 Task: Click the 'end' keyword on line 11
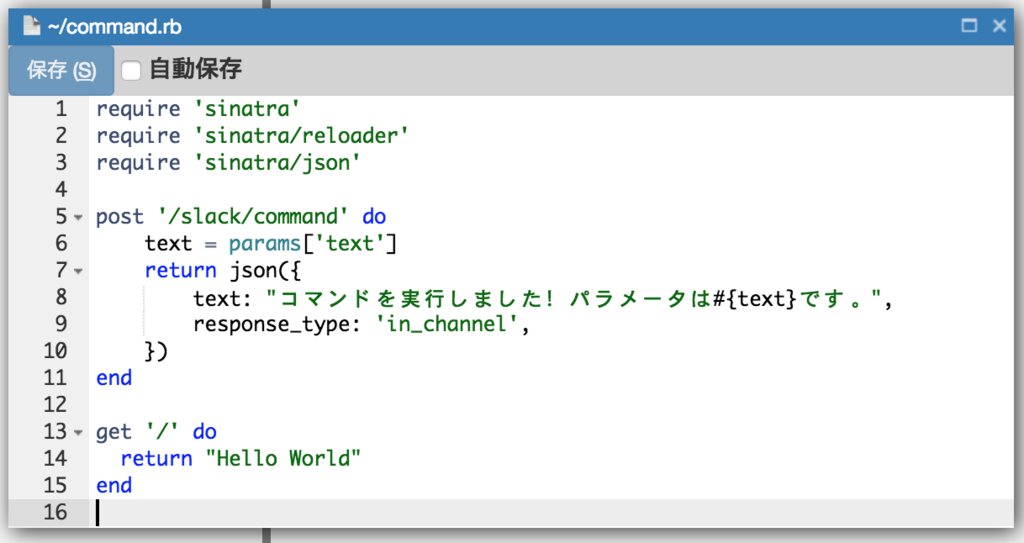[114, 378]
